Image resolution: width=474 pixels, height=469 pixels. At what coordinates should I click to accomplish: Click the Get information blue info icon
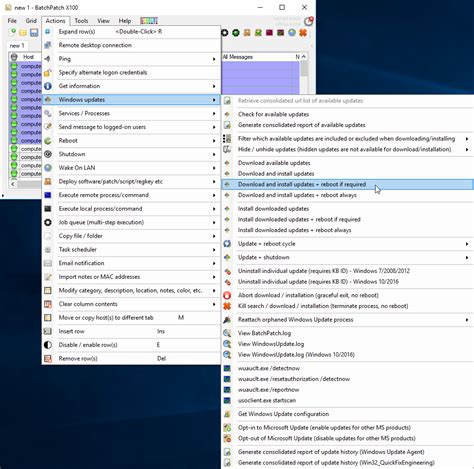(x=48, y=86)
